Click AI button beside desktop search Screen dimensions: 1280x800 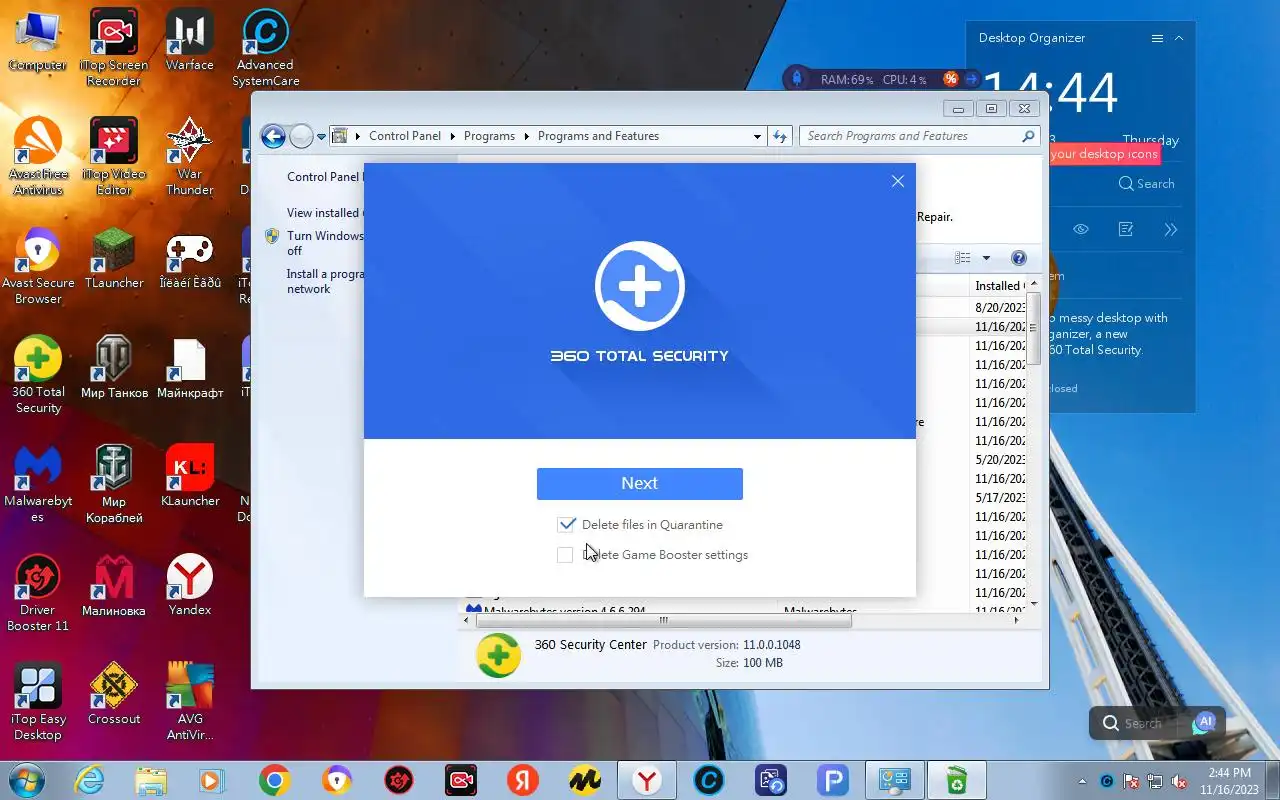point(1206,721)
